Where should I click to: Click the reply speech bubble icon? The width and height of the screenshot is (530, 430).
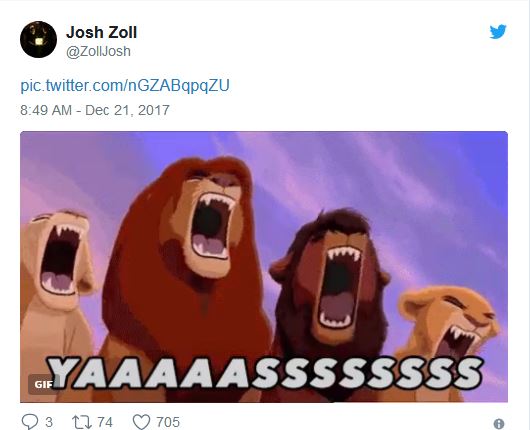click(x=30, y=422)
